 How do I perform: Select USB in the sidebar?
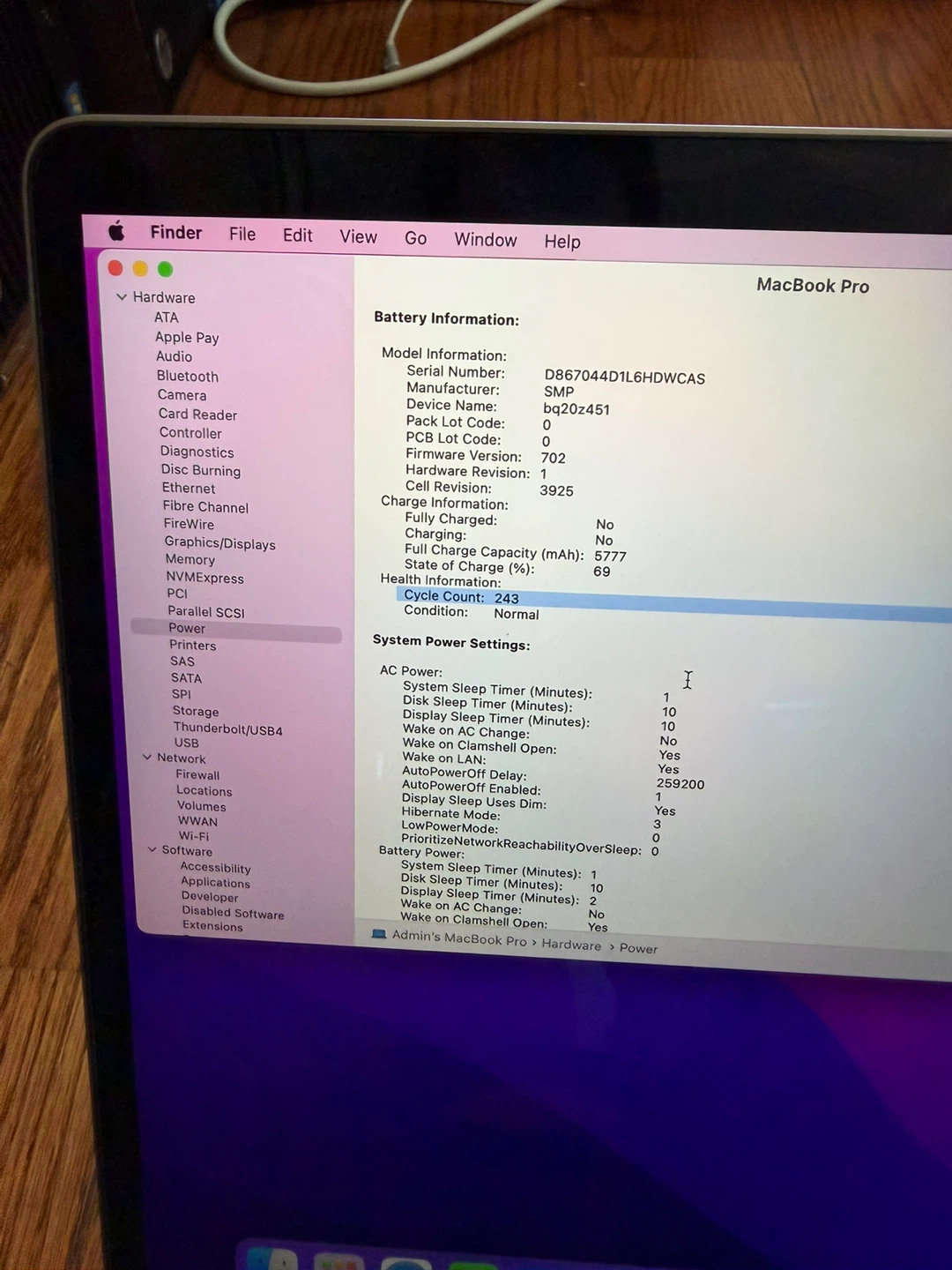point(187,743)
